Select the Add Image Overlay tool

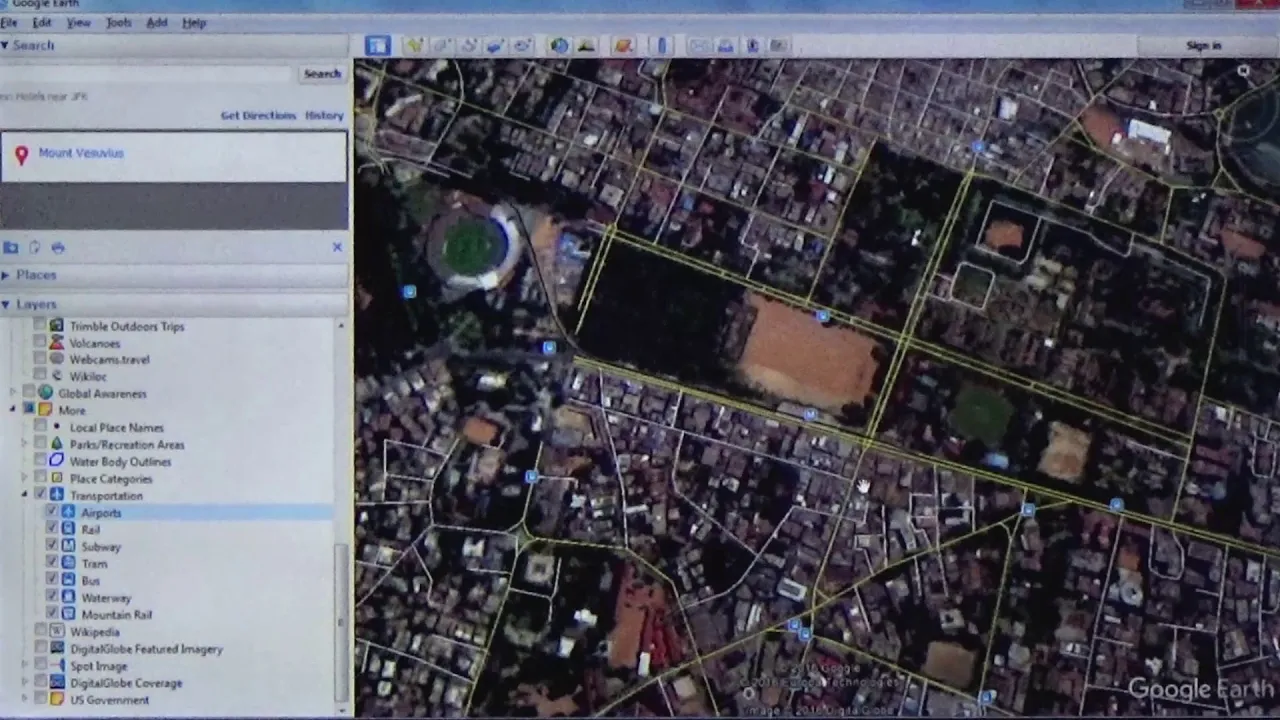coord(495,45)
